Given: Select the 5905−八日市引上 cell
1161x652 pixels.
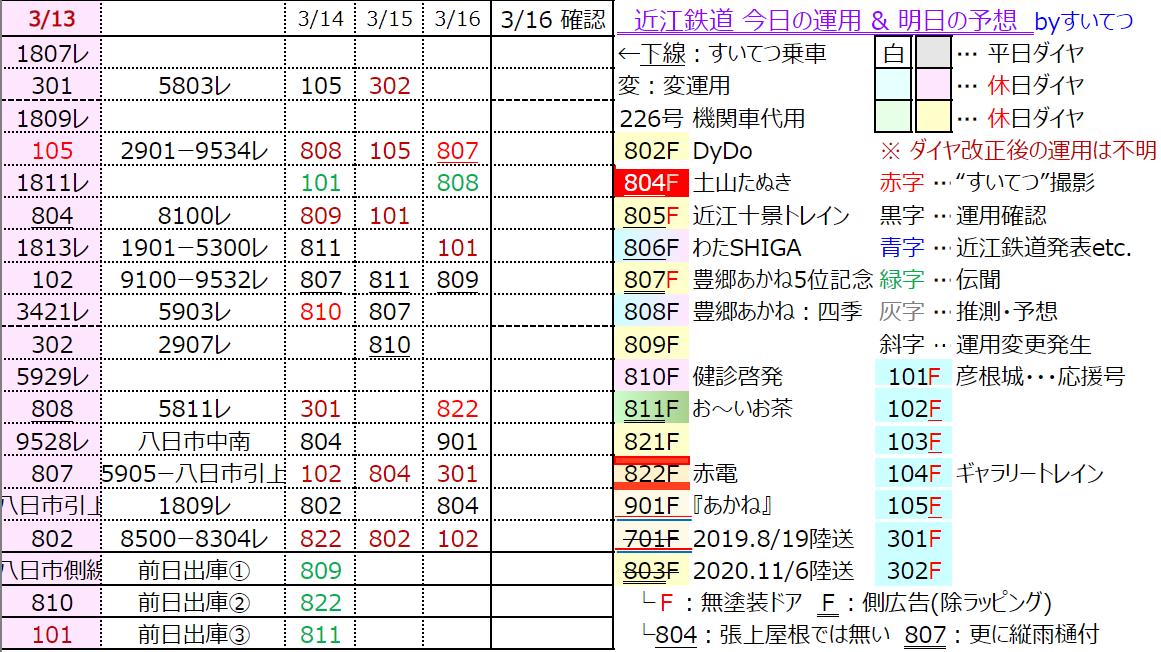Looking at the screenshot, I should [x=193, y=474].
